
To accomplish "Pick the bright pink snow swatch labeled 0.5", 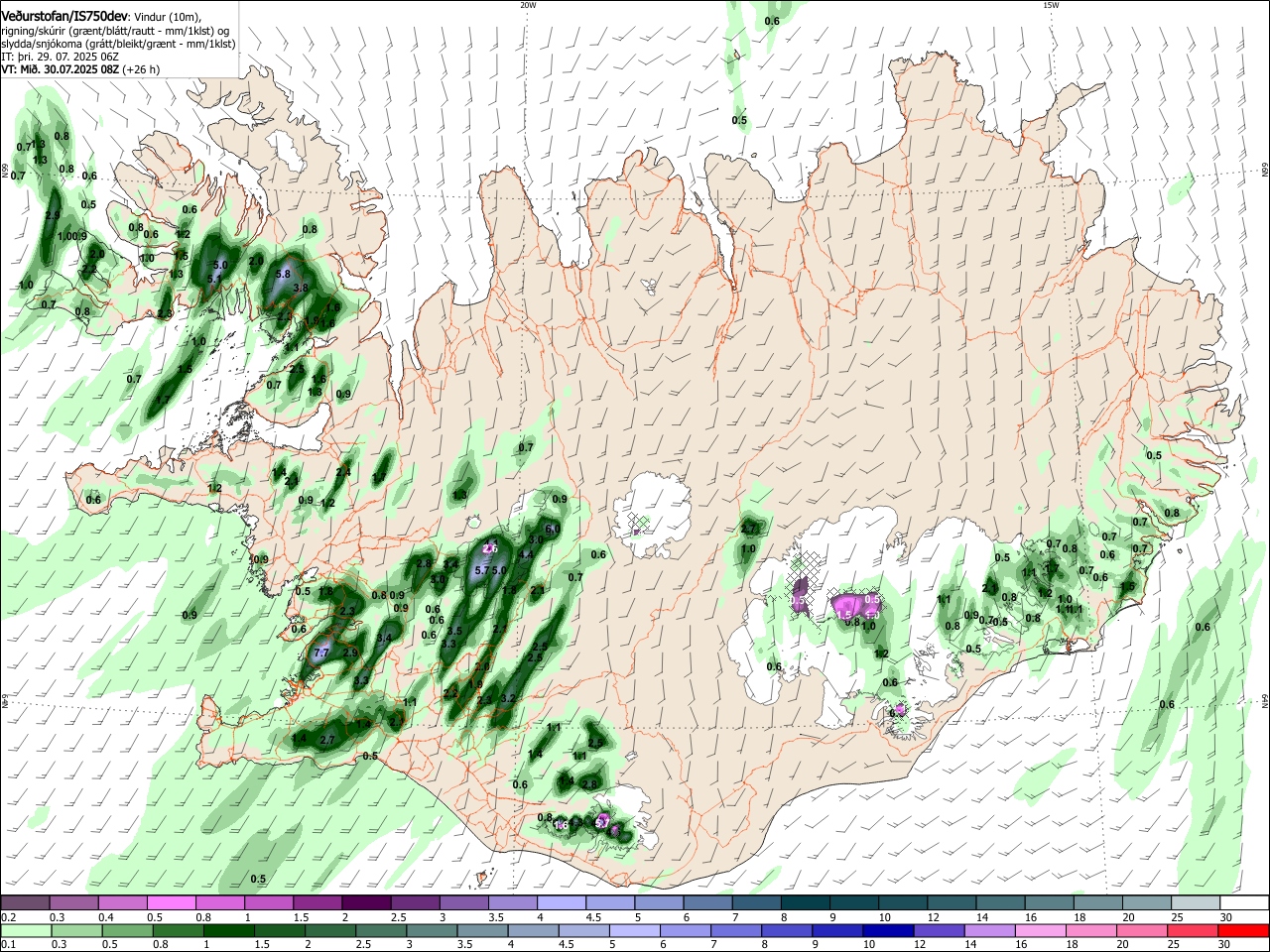I will (171, 902).
